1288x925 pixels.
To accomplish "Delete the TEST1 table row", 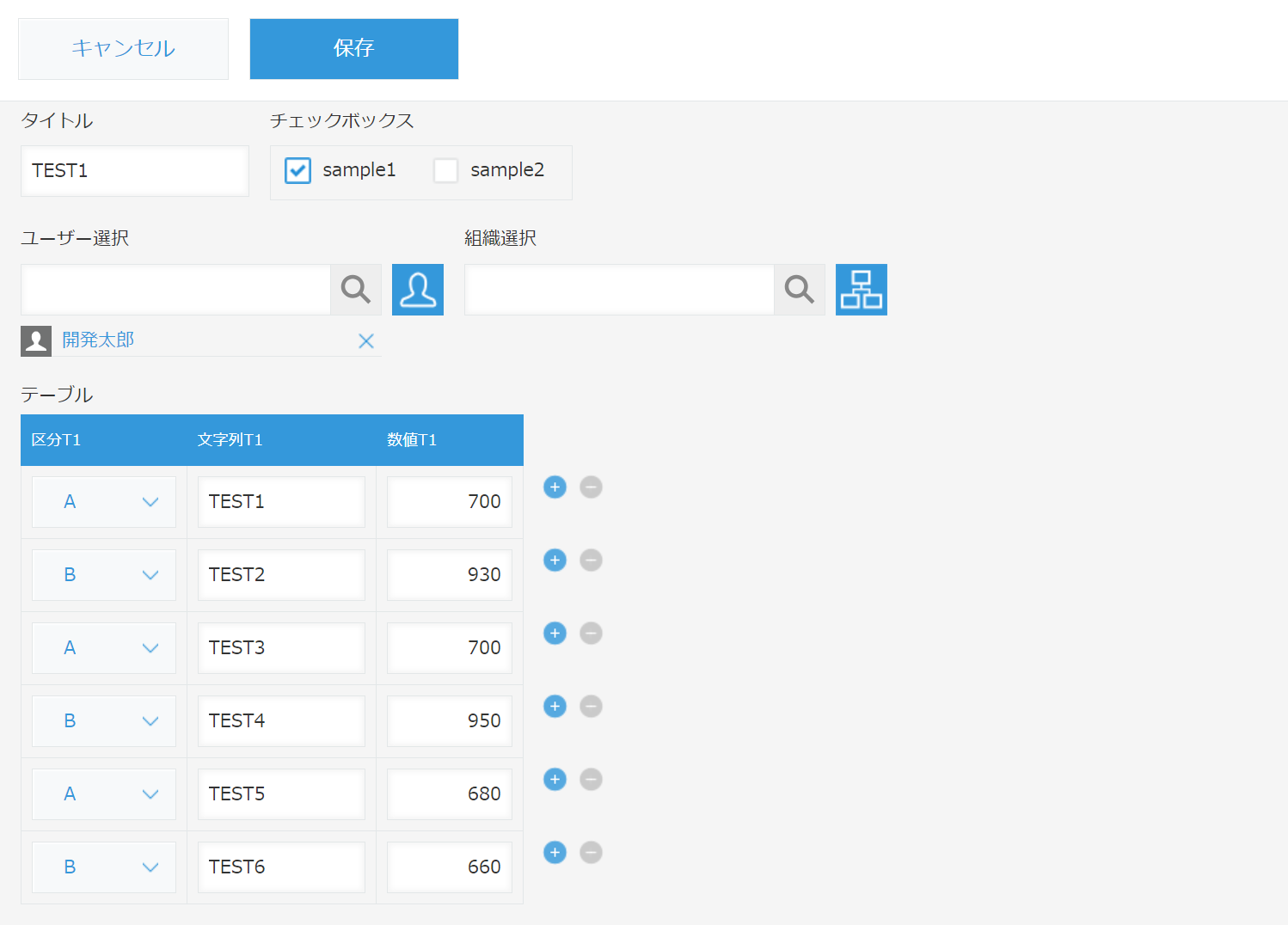I will point(591,487).
